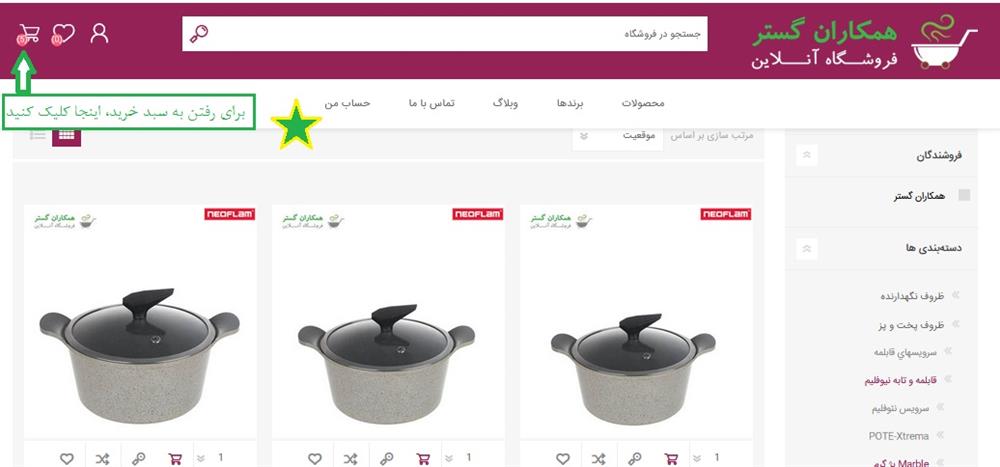Open the برندها menu item

pyautogui.click(x=570, y=103)
